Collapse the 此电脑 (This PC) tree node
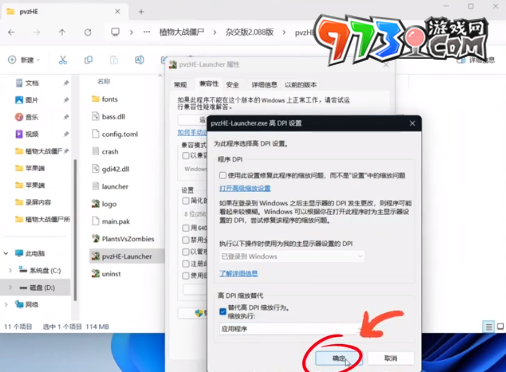This screenshot has height=372, width=506. [x=6, y=253]
